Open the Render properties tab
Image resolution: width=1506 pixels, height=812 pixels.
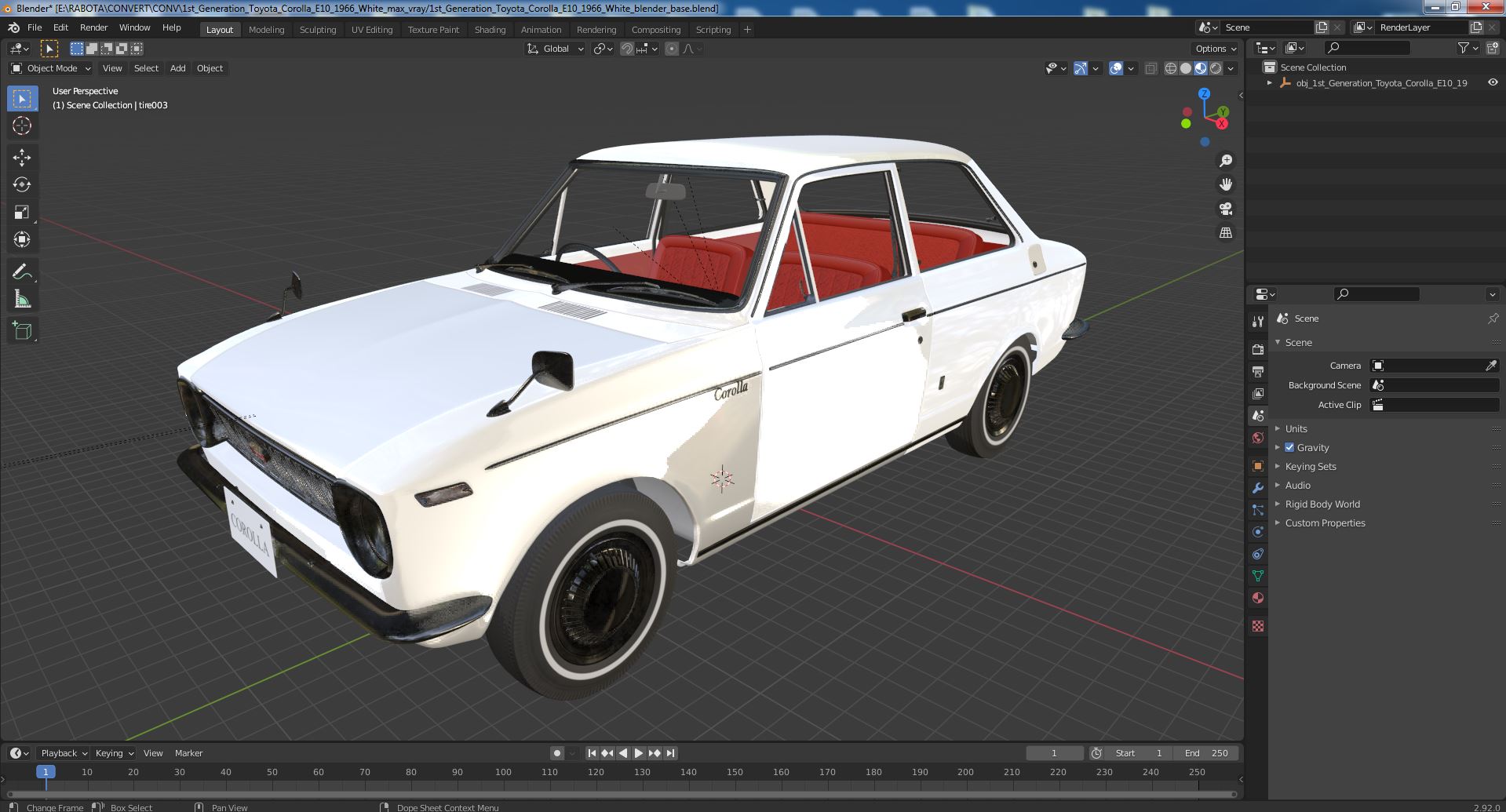(x=1258, y=349)
